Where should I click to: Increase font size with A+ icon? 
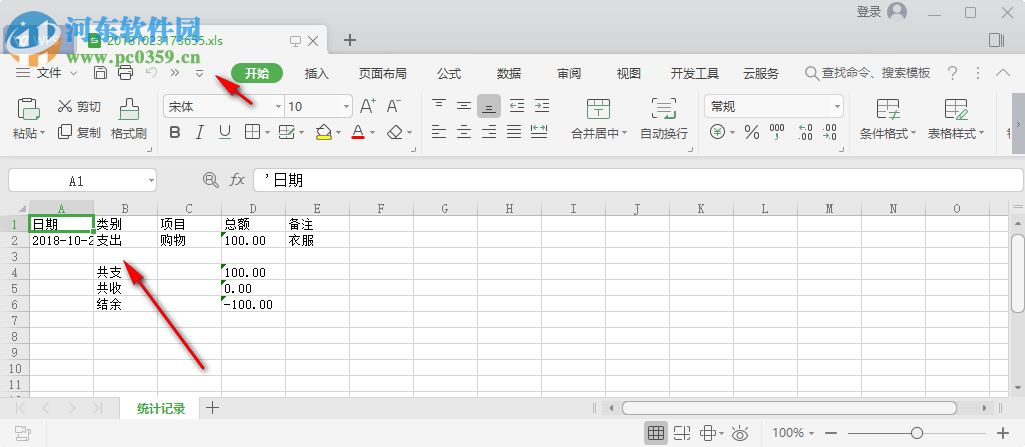click(x=368, y=106)
